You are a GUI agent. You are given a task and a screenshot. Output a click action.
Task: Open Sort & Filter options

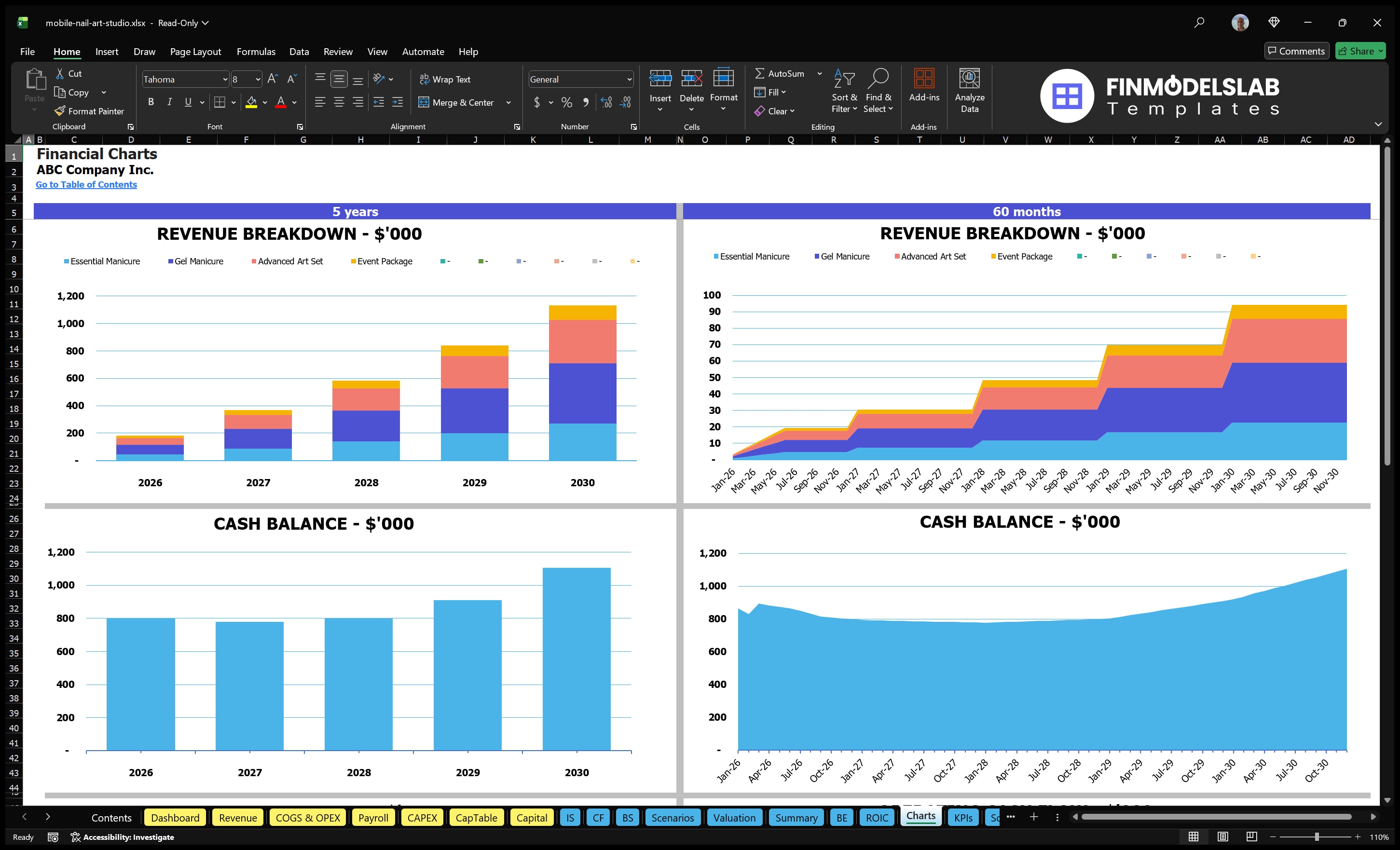click(844, 91)
